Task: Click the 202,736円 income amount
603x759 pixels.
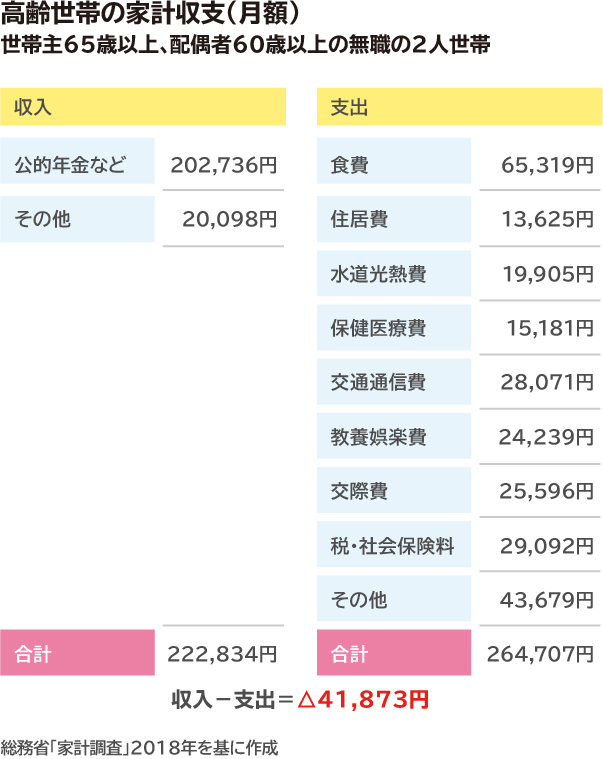Action: pyautogui.click(x=224, y=165)
